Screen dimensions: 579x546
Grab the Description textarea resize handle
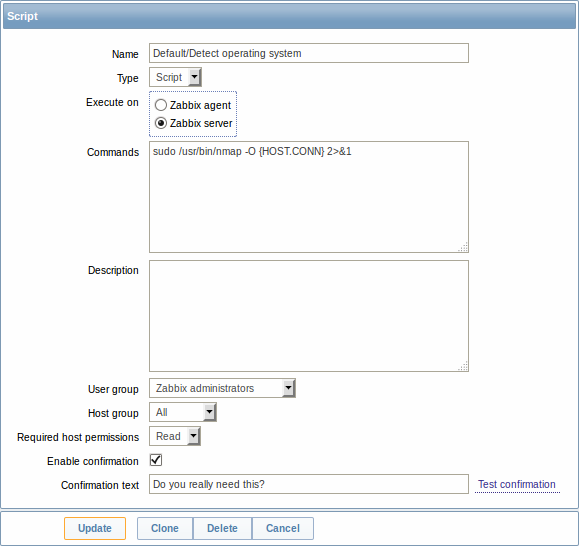pos(463,366)
